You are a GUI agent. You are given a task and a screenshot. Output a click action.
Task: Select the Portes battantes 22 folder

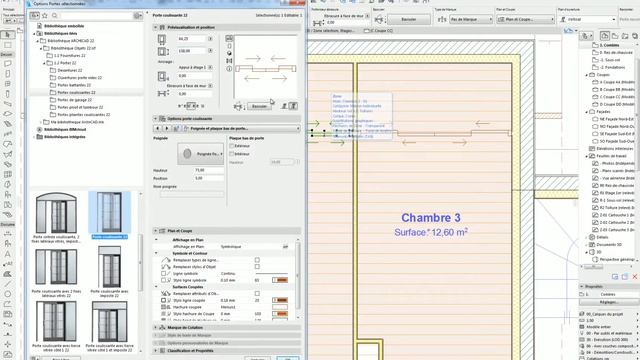click(74, 85)
